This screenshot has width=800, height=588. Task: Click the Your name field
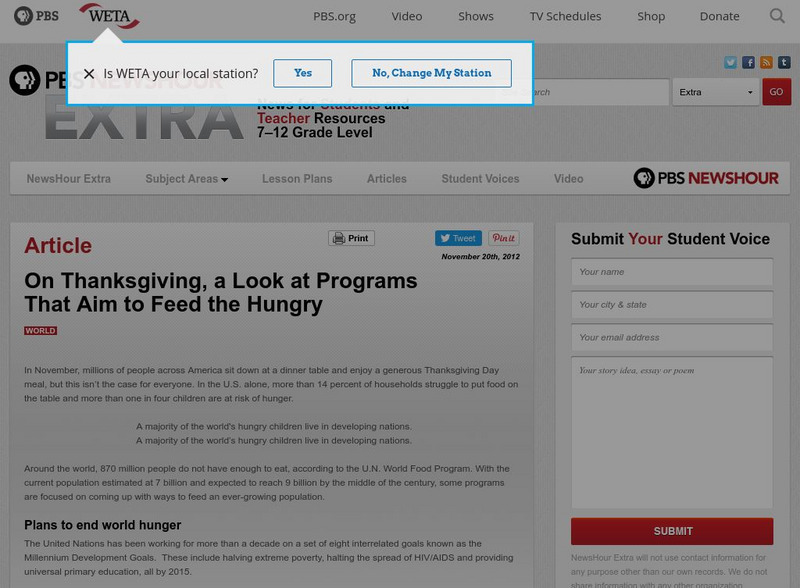point(672,272)
